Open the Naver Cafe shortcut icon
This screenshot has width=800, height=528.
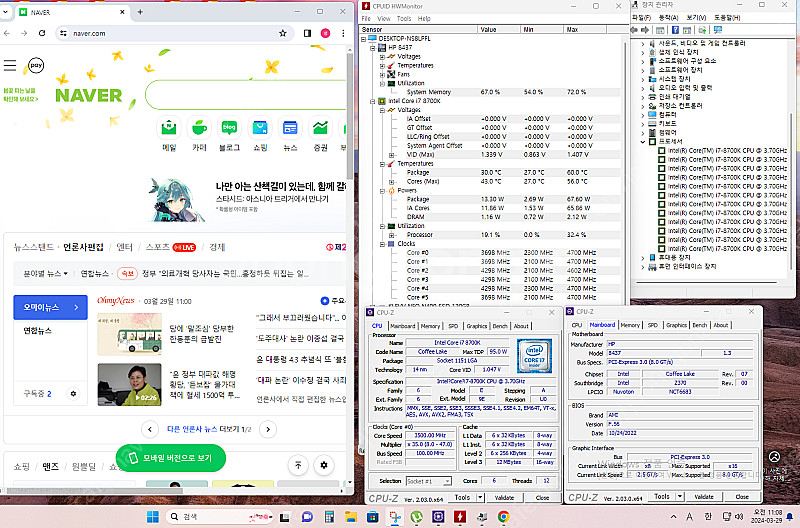[x=199, y=128]
